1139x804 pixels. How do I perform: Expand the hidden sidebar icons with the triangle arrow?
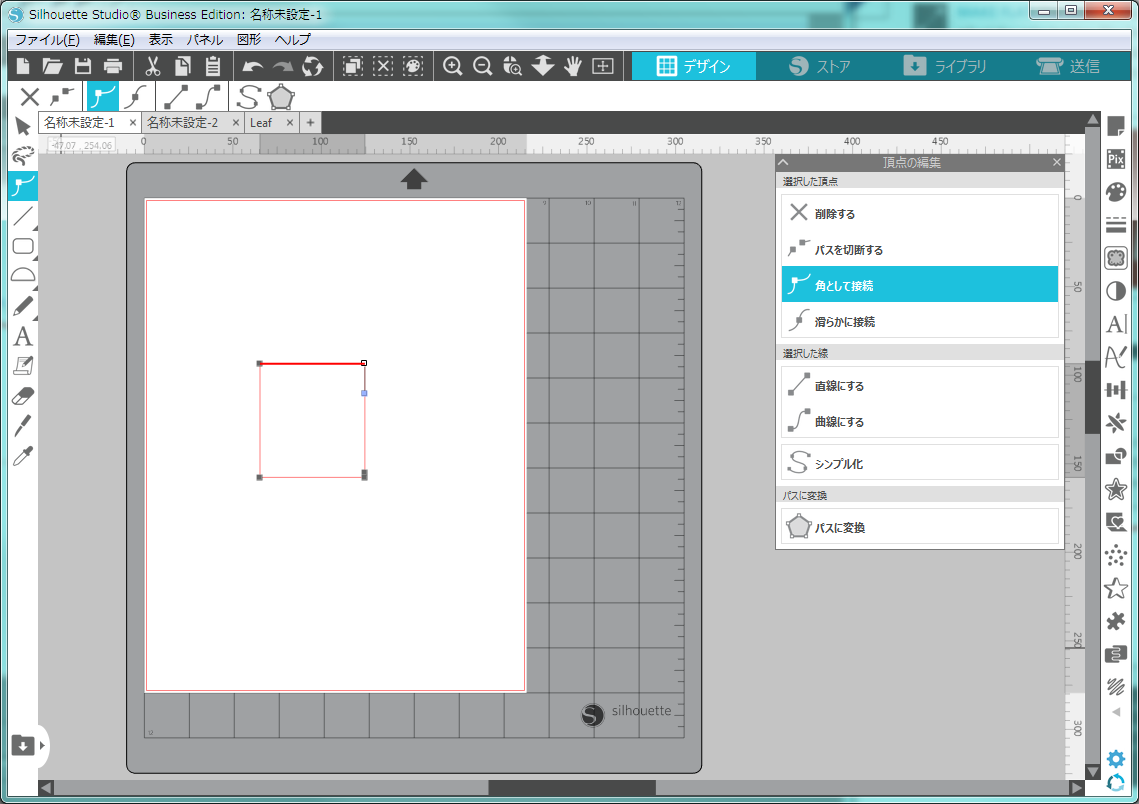(1116, 712)
